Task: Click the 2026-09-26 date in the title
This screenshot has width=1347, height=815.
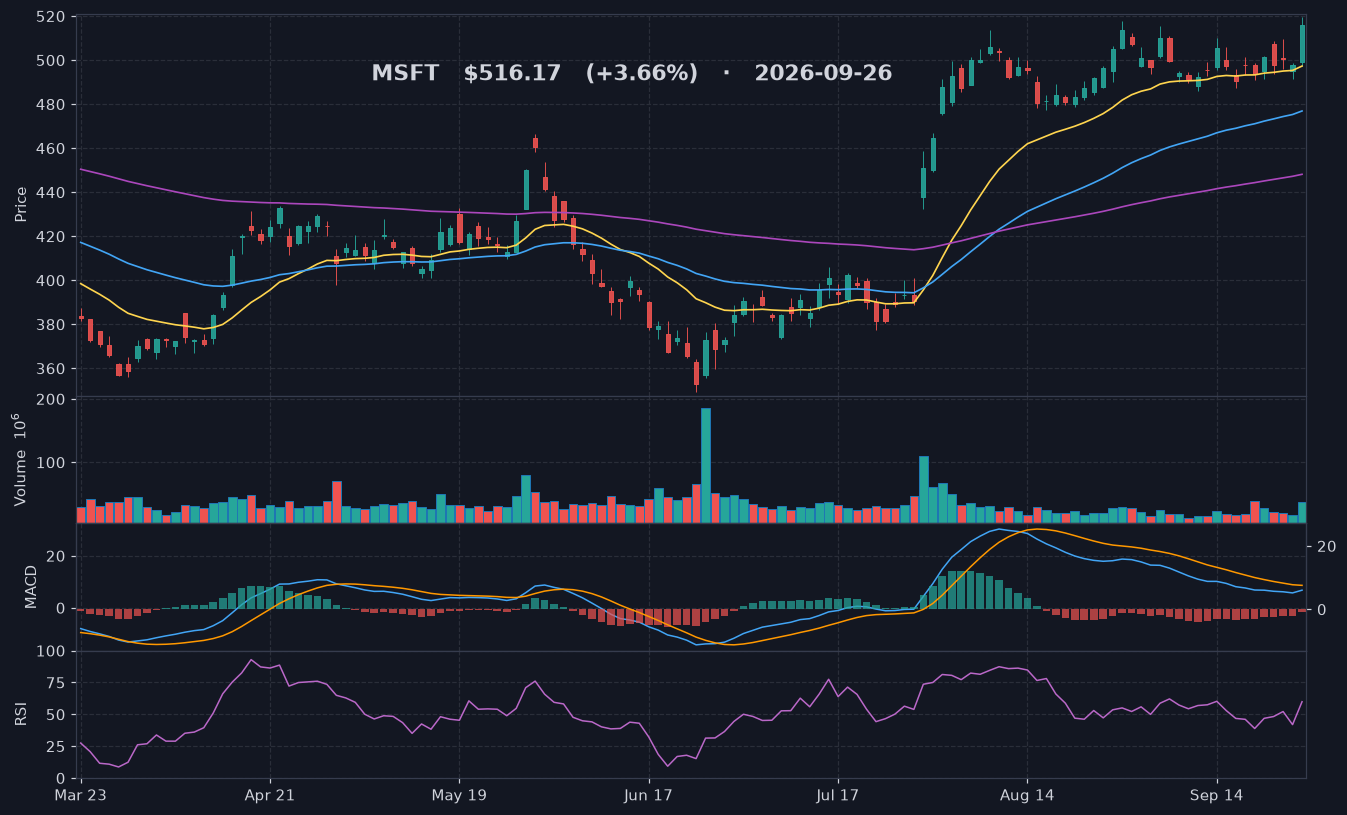Action: point(823,73)
